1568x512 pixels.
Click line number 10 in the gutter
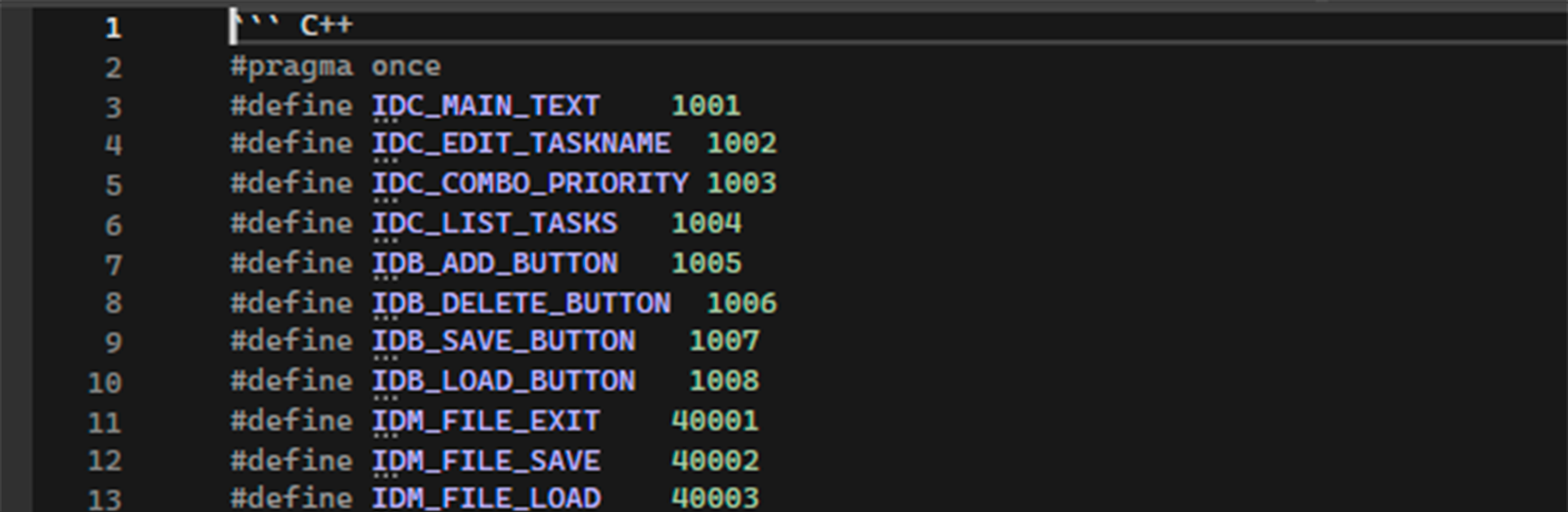[x=105, y=383]
